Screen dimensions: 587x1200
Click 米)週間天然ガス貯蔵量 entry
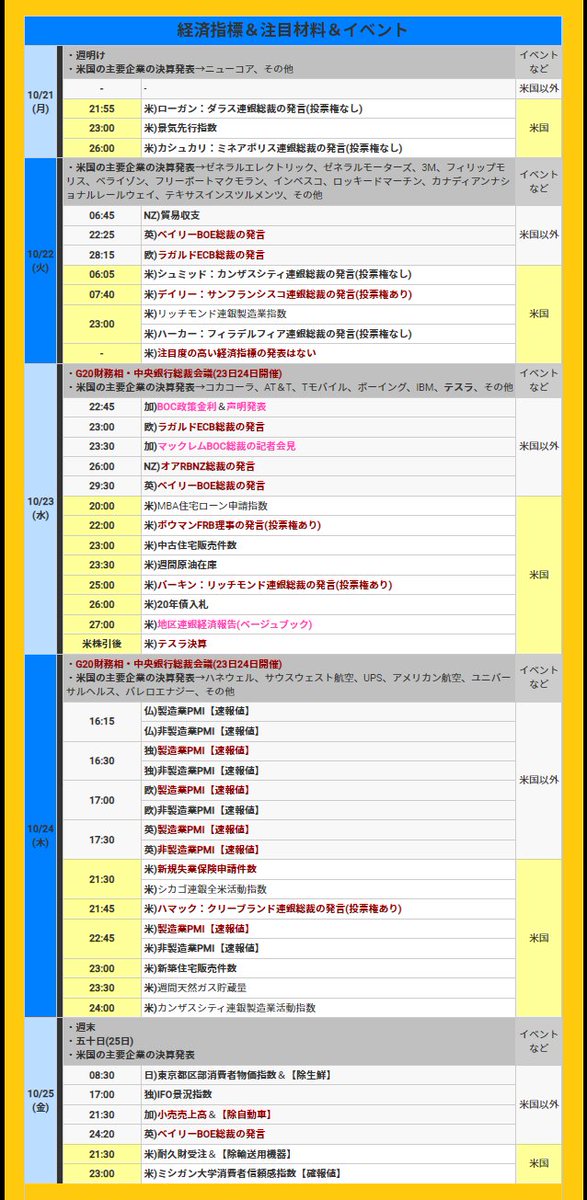click(x=328, y=988)
